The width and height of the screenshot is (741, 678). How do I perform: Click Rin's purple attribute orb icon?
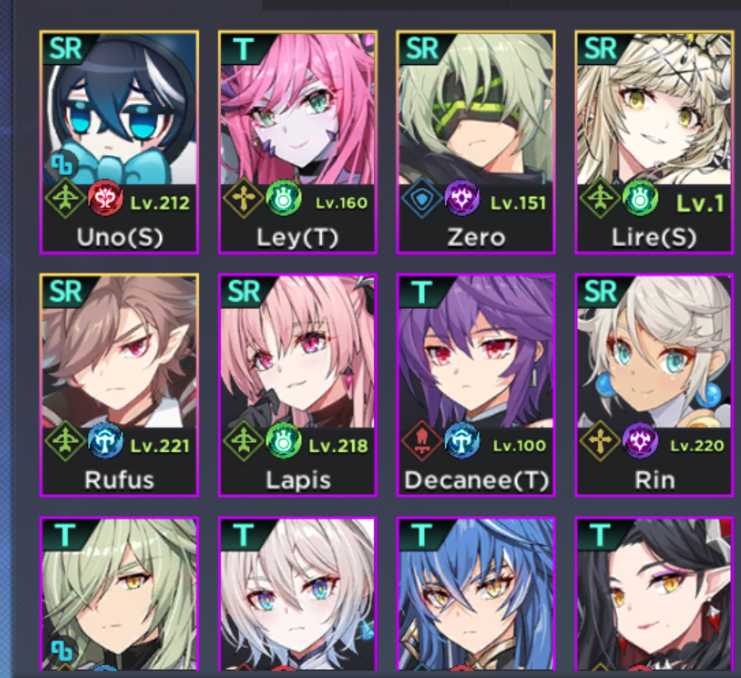pos(640,441)
